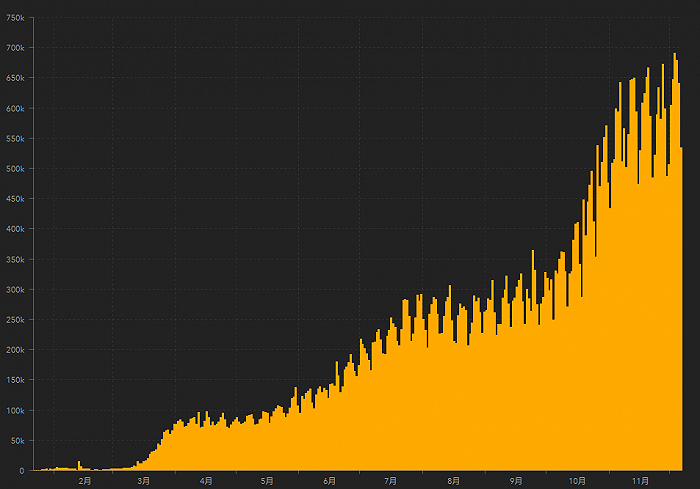Click the 500k y-axis label
This screenshot has width=700, height=489.
[15, 169]
